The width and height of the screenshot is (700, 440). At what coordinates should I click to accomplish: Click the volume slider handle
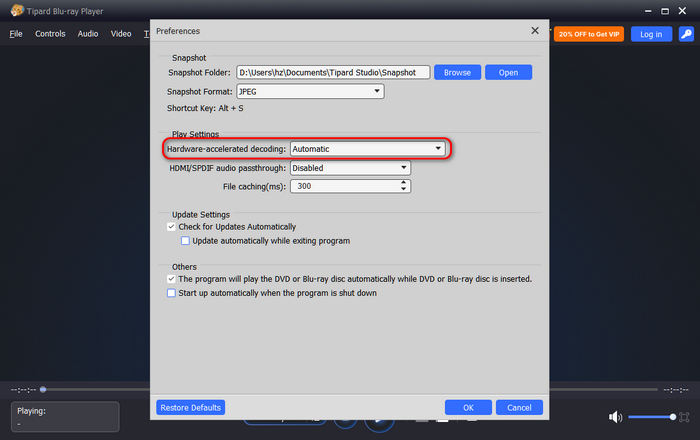click(672, 417)
